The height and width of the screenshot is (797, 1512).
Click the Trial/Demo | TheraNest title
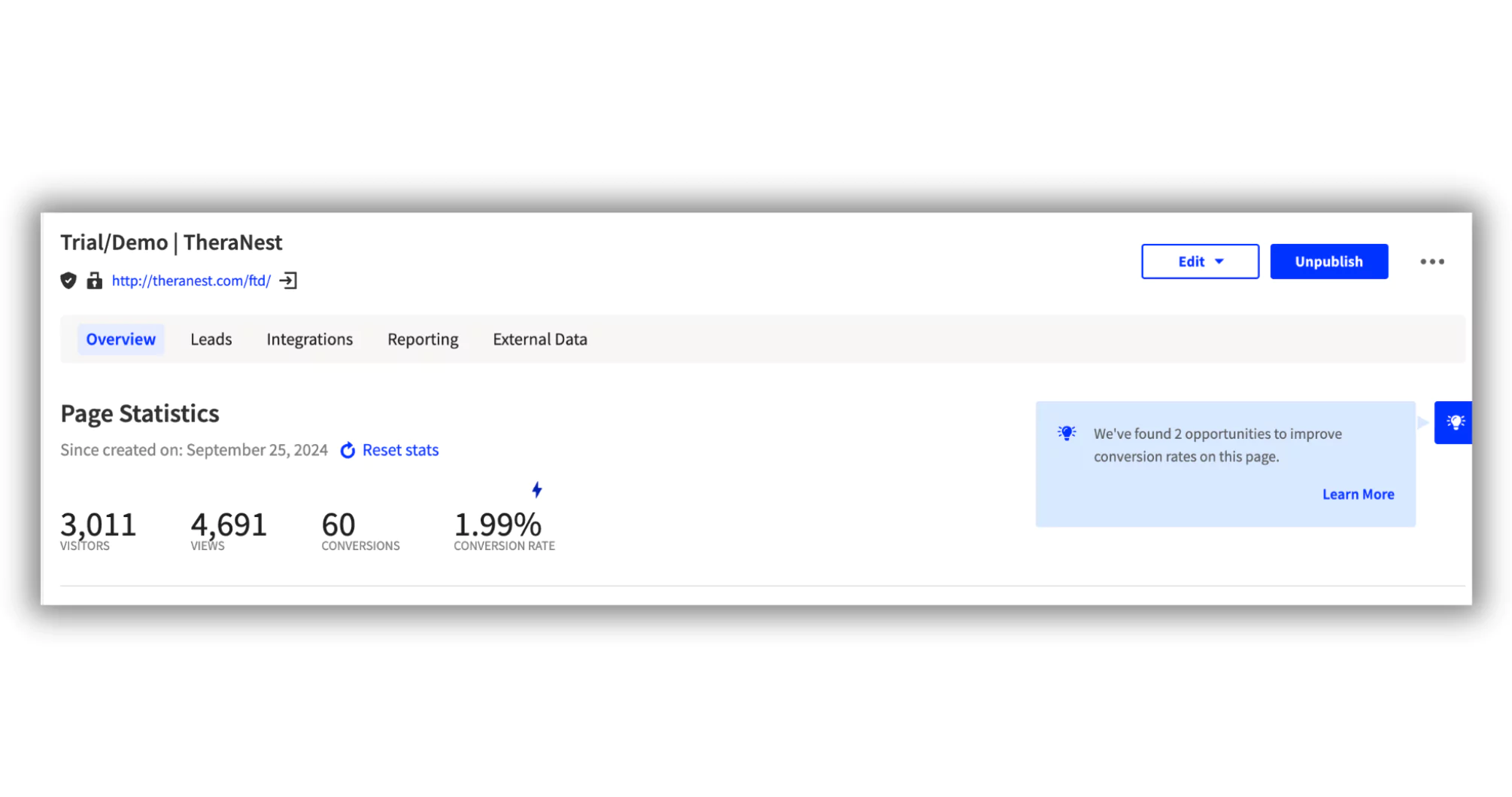(172, 242)
